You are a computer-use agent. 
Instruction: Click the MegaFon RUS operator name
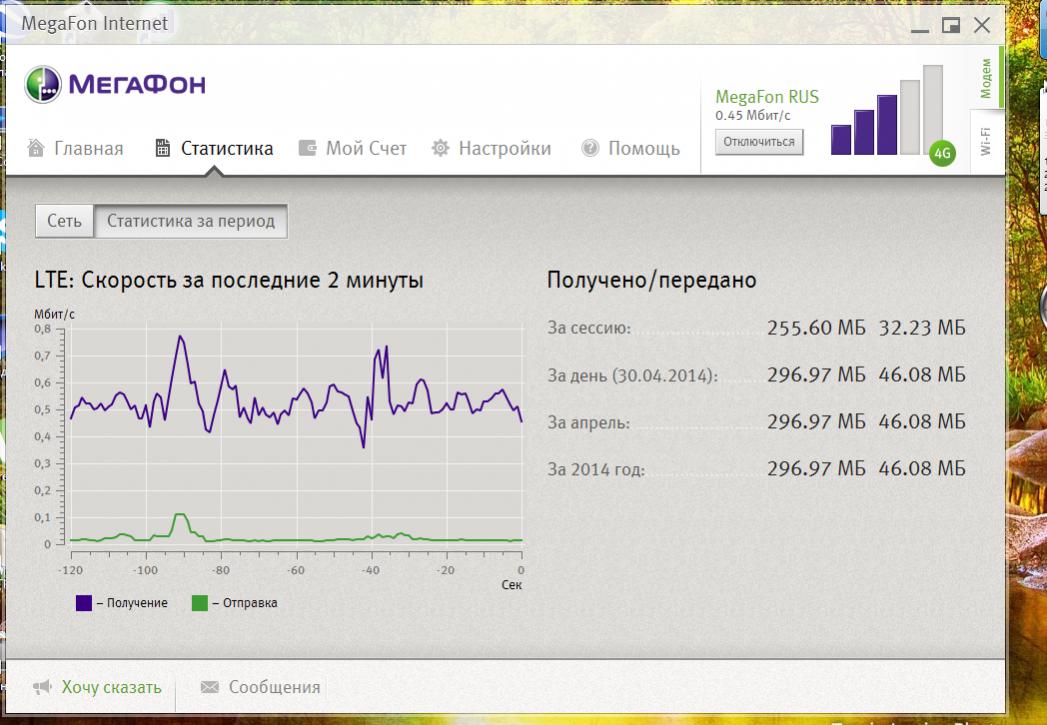pos(767,97)
